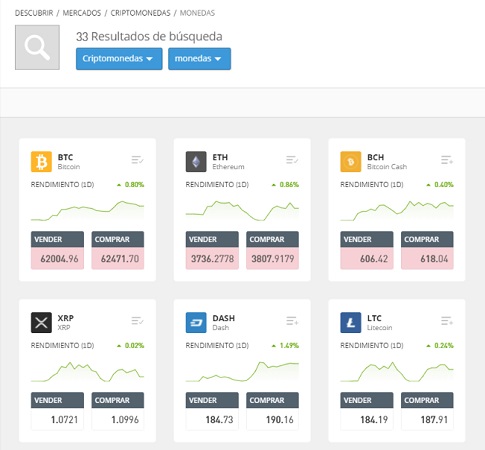This screenshot has height=450, width=485.
Task: Click ETH buy price 3807.9179
Action: (273, 259)
